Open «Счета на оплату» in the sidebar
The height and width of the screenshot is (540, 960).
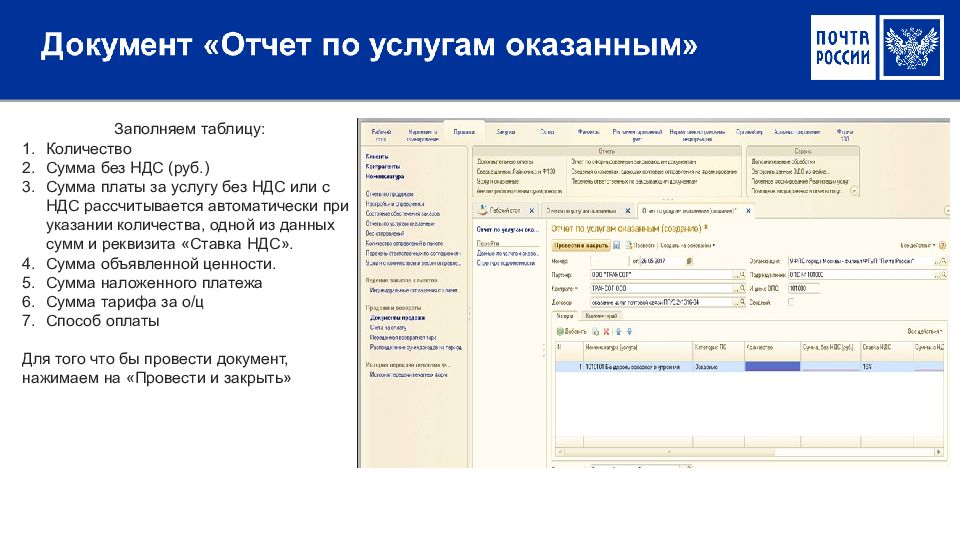(x=388, y=328)
